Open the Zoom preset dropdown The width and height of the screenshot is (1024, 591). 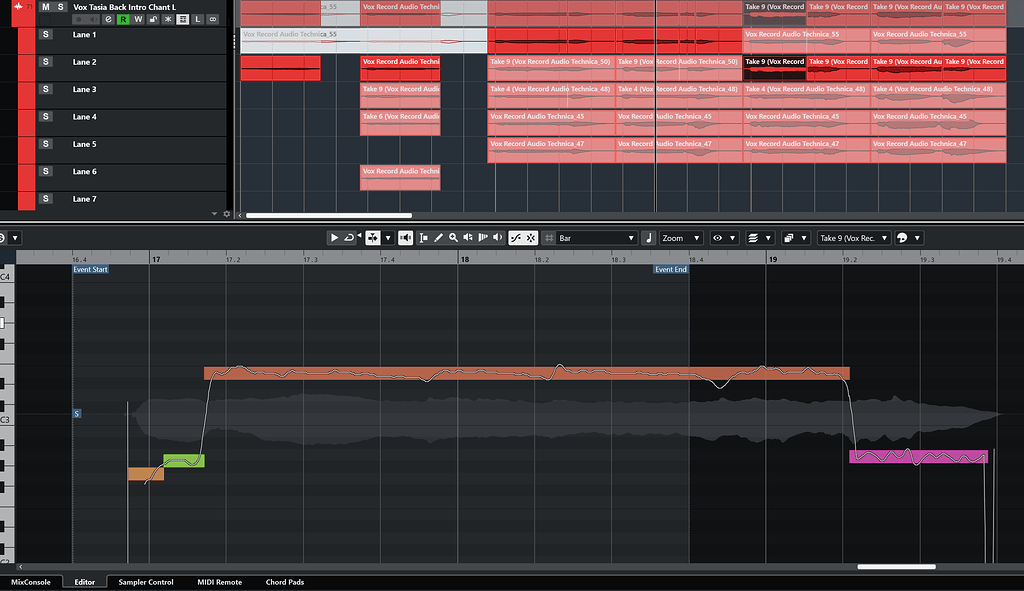(697, 238)
